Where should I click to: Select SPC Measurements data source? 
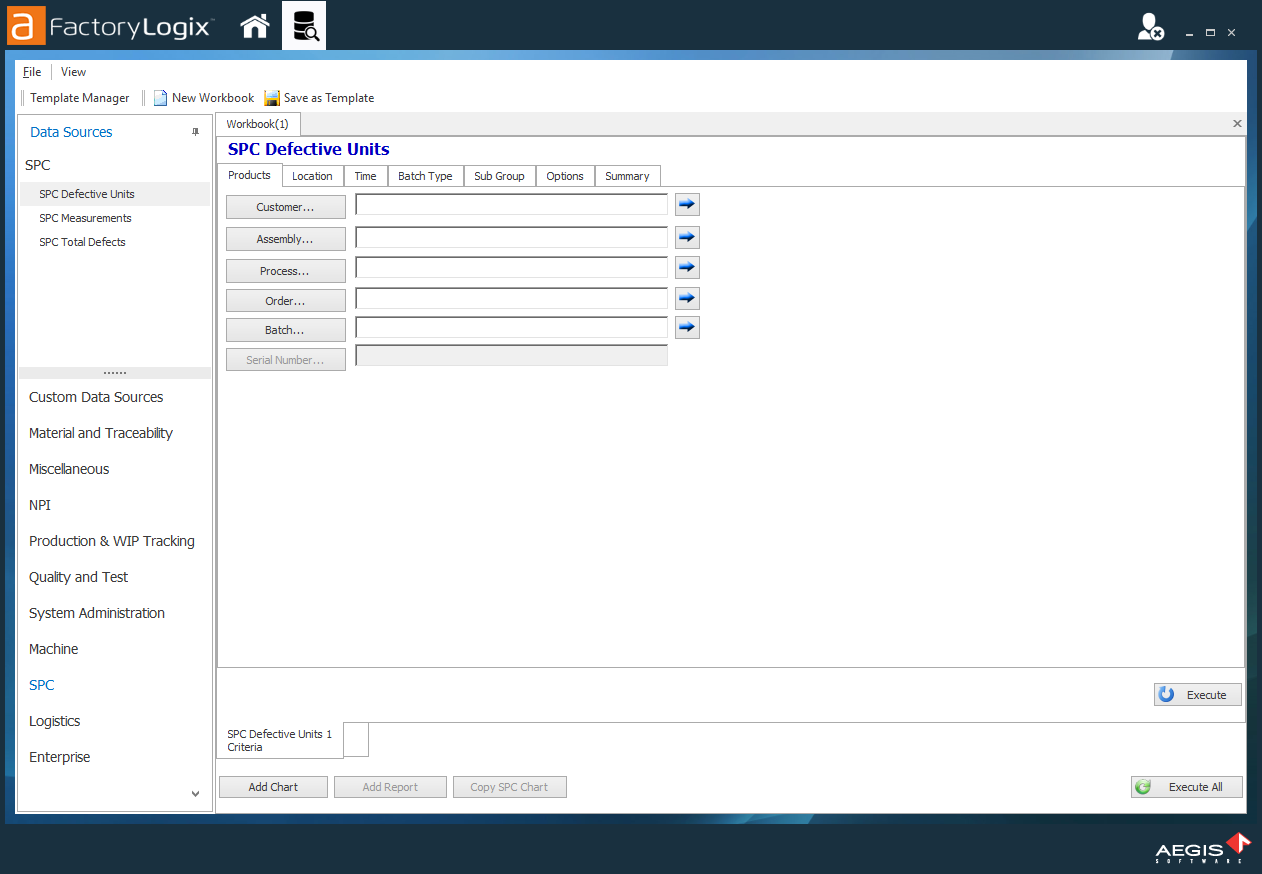(85, 218)
